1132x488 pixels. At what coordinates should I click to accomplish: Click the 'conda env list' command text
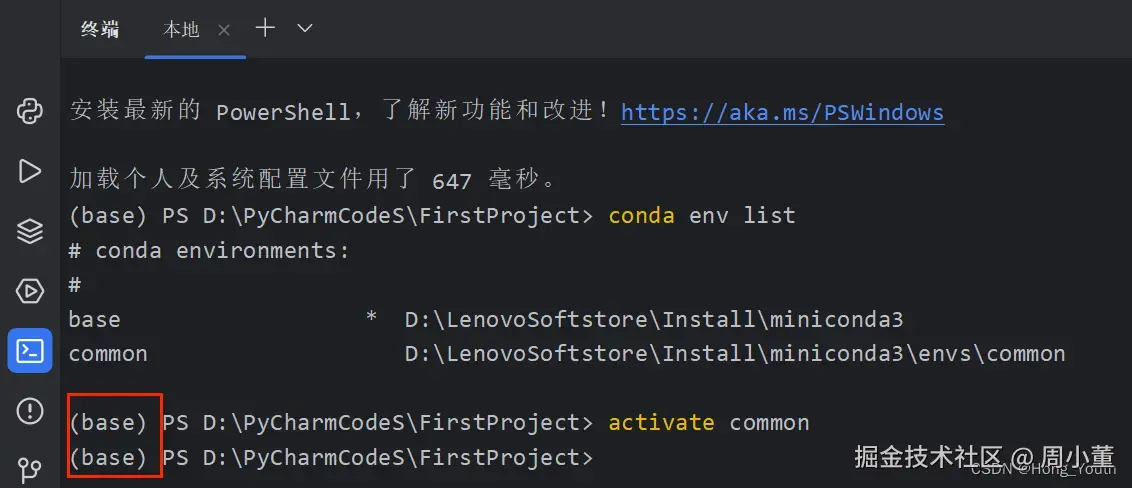pyautogui.click(x=701, y=215)
